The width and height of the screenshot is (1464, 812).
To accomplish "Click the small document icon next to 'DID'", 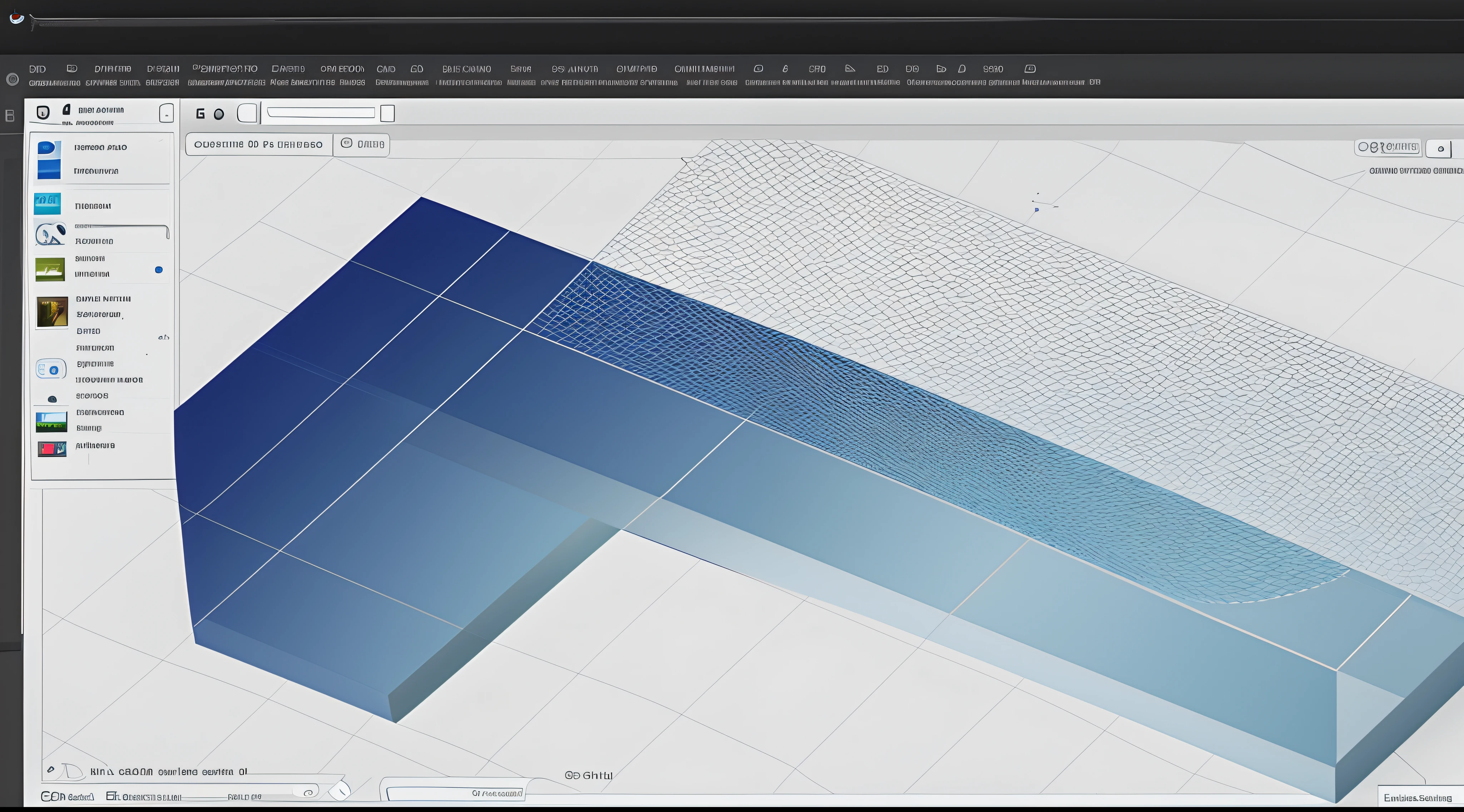I will [71, 68].
